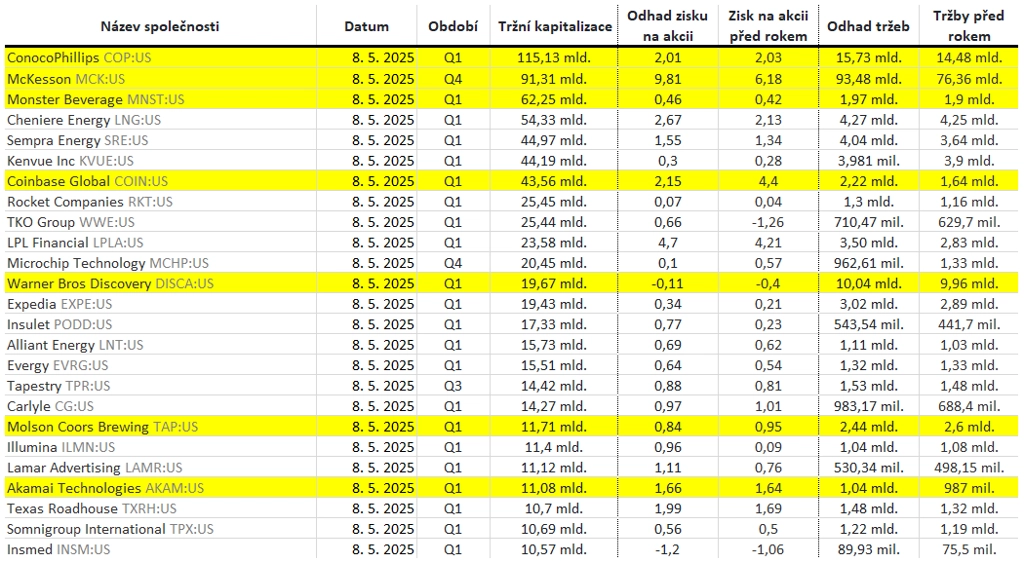Click market cap value '91,31 mld.'

(x=554, y=80)
